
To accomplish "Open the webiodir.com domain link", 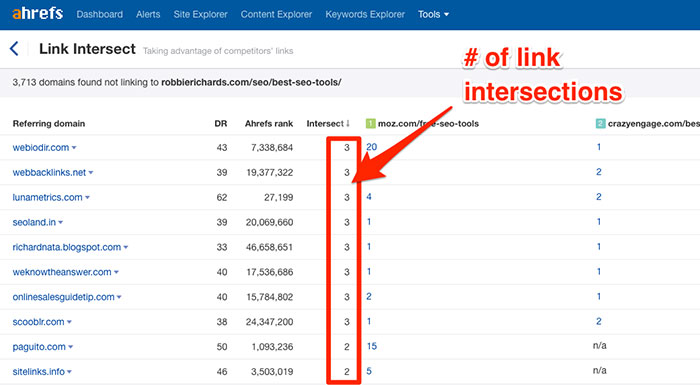I will click(x=41, y=147).
